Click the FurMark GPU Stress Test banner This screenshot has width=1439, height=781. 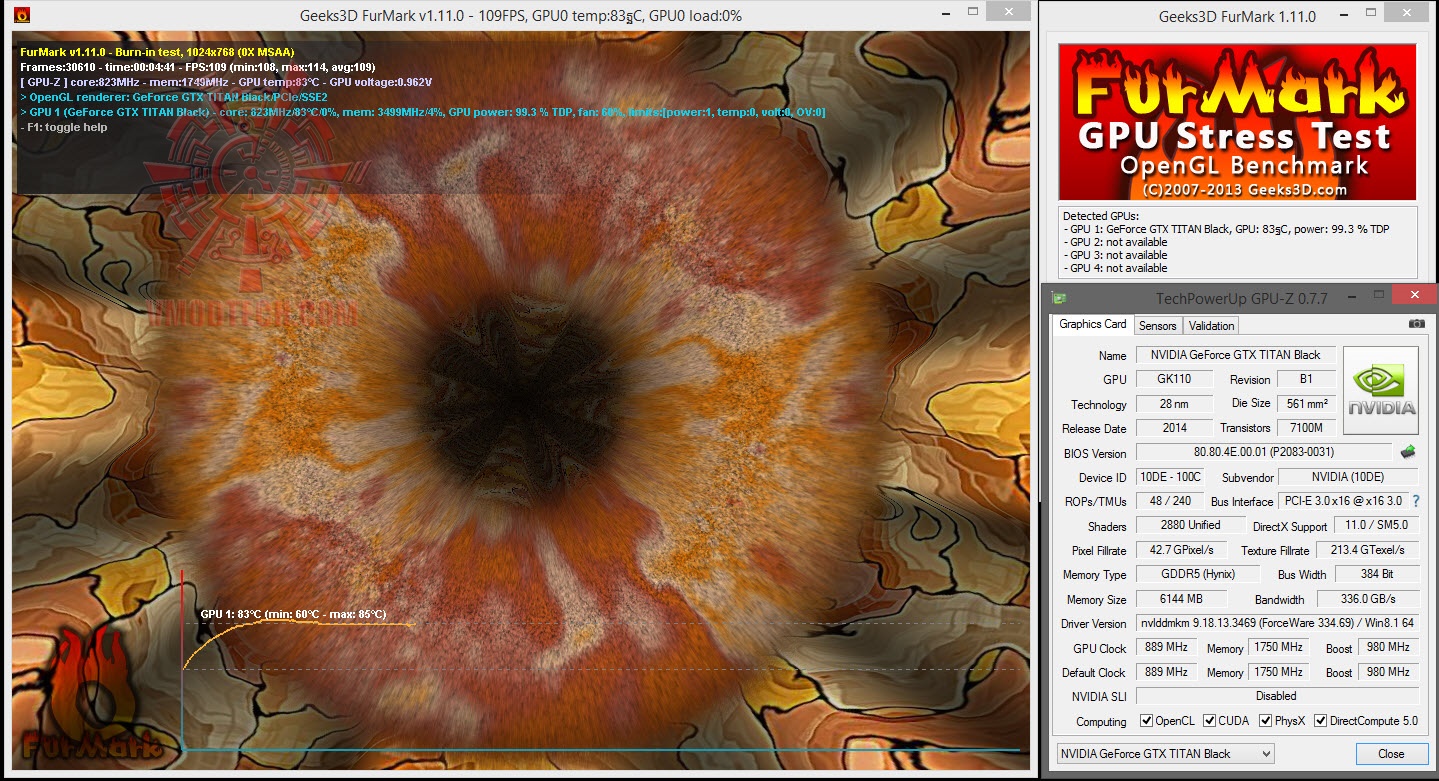(1237, 122)
